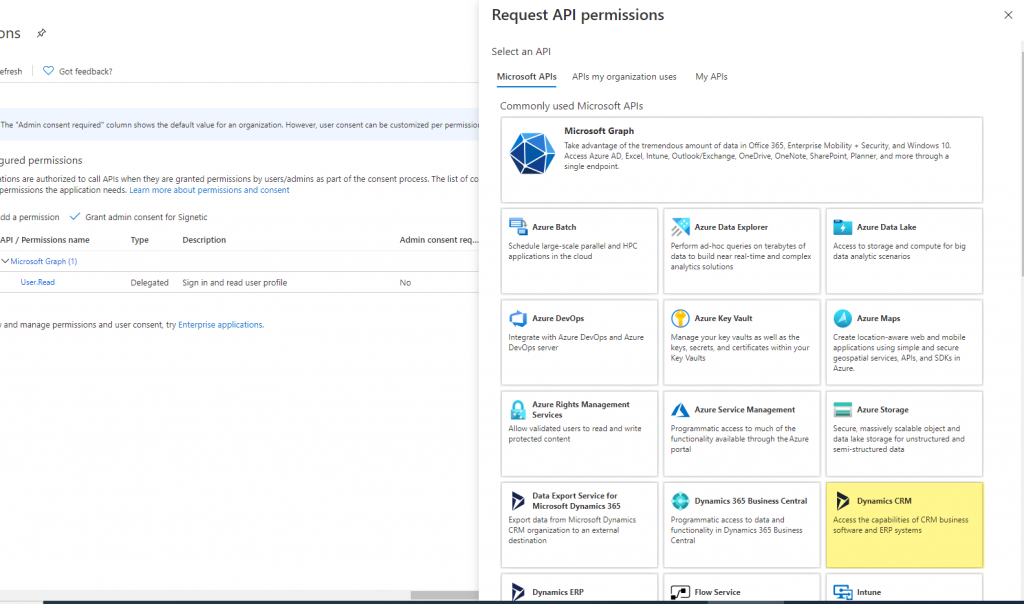Select the Azure Service Management card title
This screenshot has width=1024, height=604.
pos(744,409)
